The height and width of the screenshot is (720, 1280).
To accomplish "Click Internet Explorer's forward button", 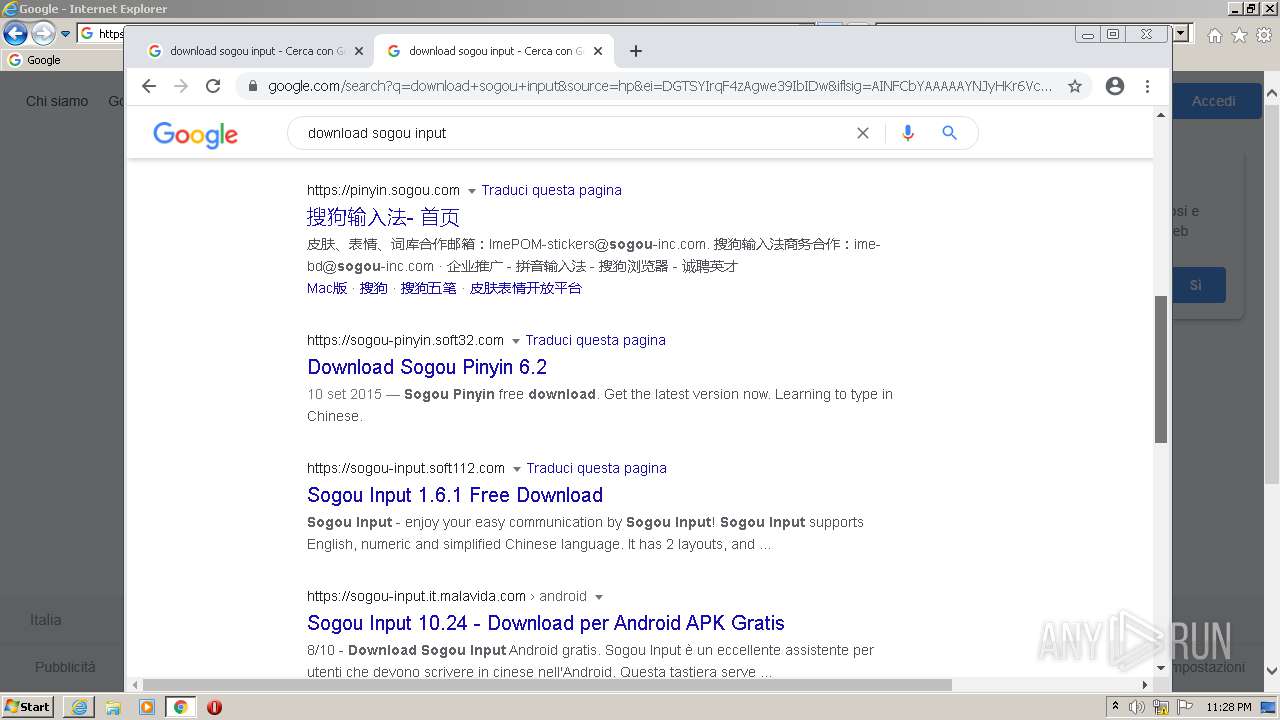I will [x=43, y=33].
